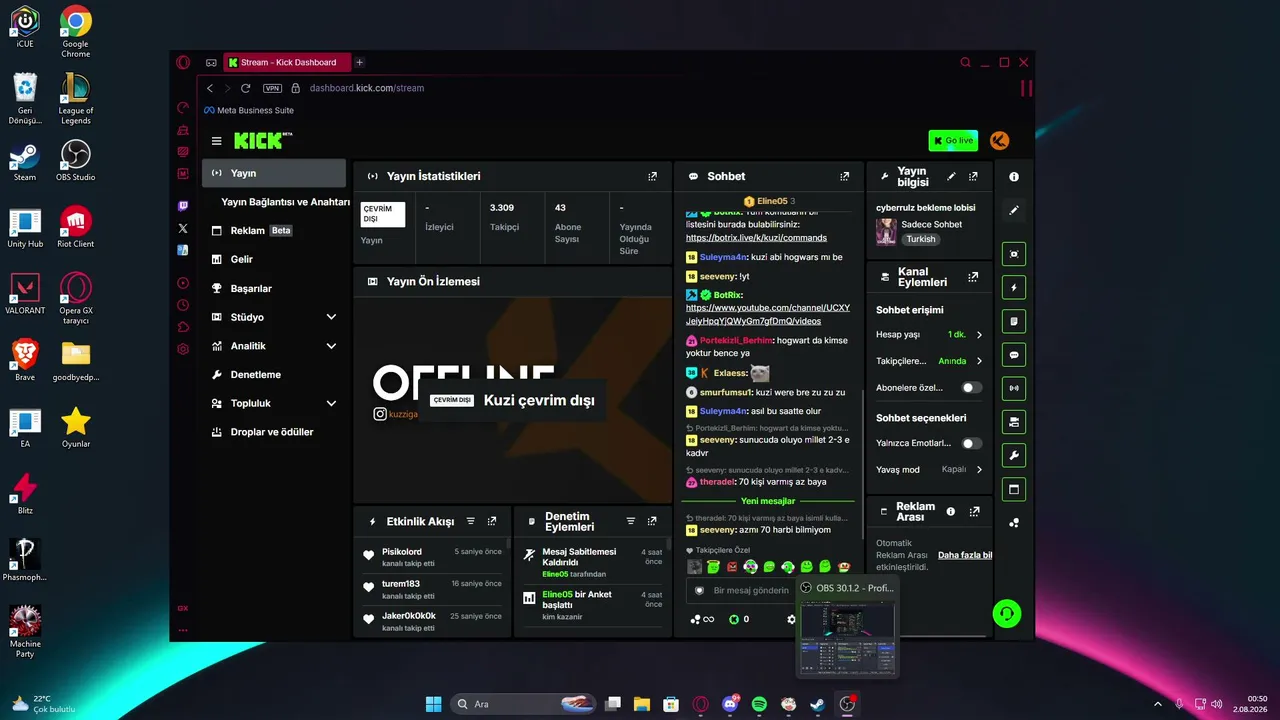Click the Go live button
The image size is (1280, 720).
tap(953, 141)
